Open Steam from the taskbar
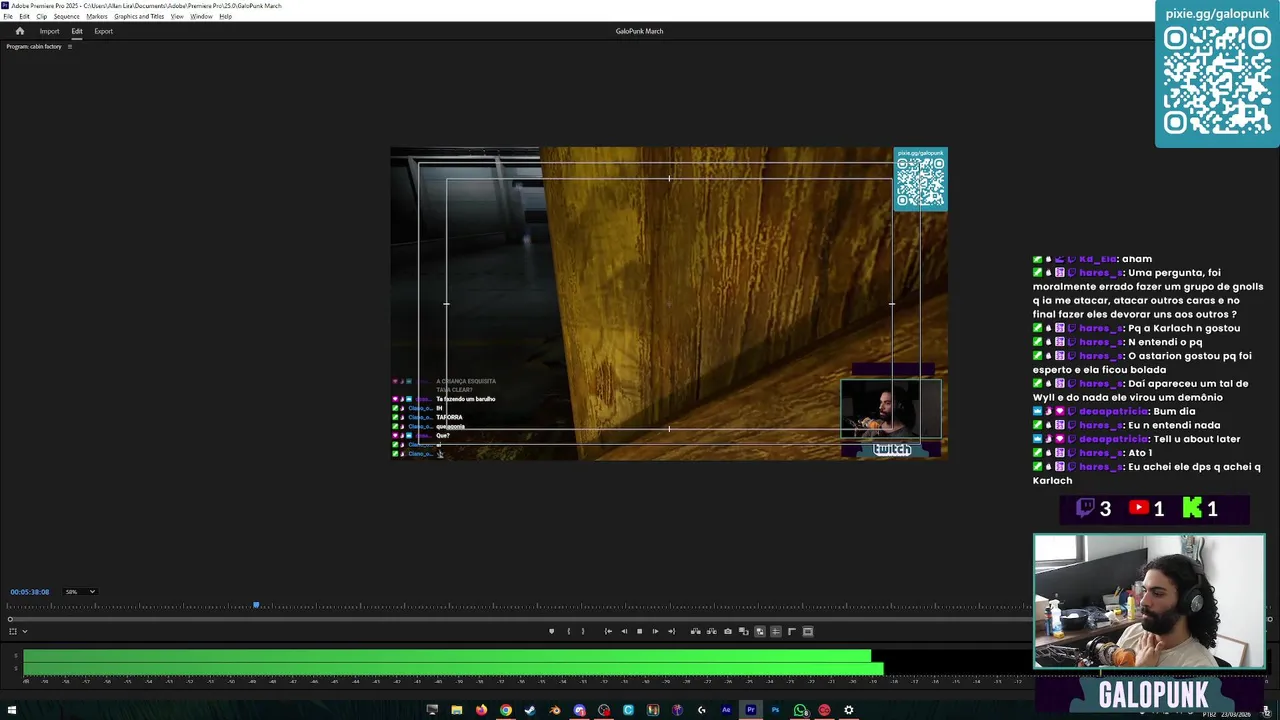This screenshot has height=720, width=1280. coord(530,710)
